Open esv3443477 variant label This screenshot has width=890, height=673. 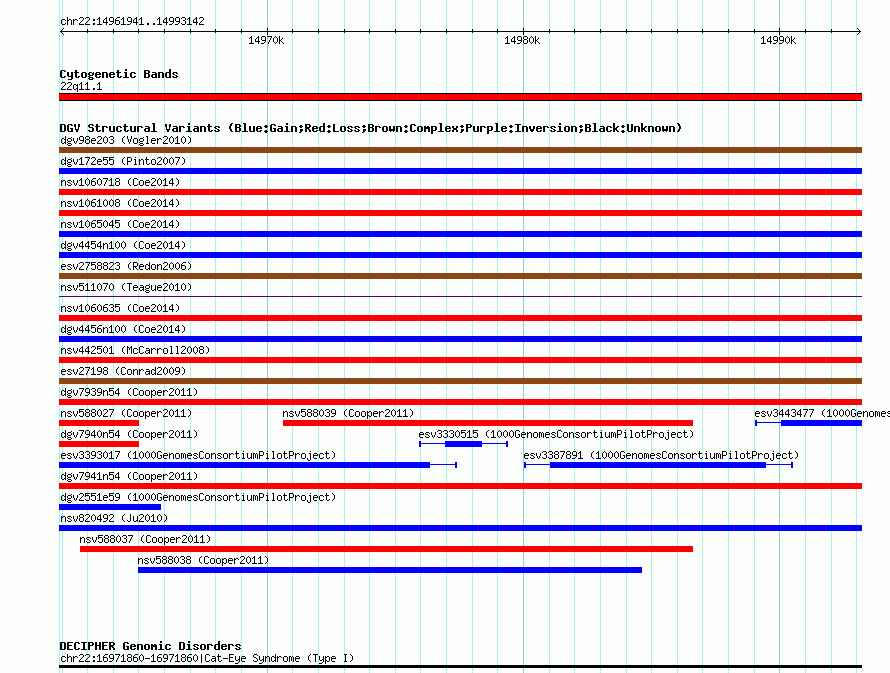[x=821, y=413]
